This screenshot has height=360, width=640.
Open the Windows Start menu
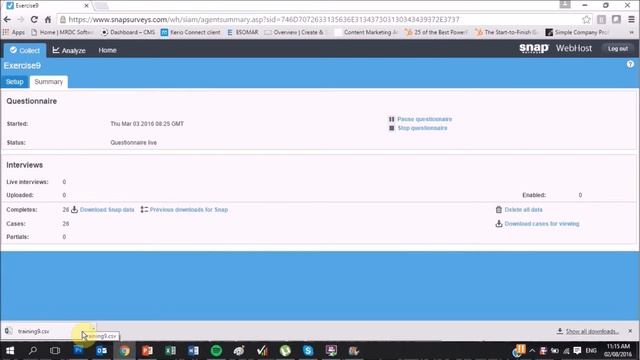click(10, 351)
